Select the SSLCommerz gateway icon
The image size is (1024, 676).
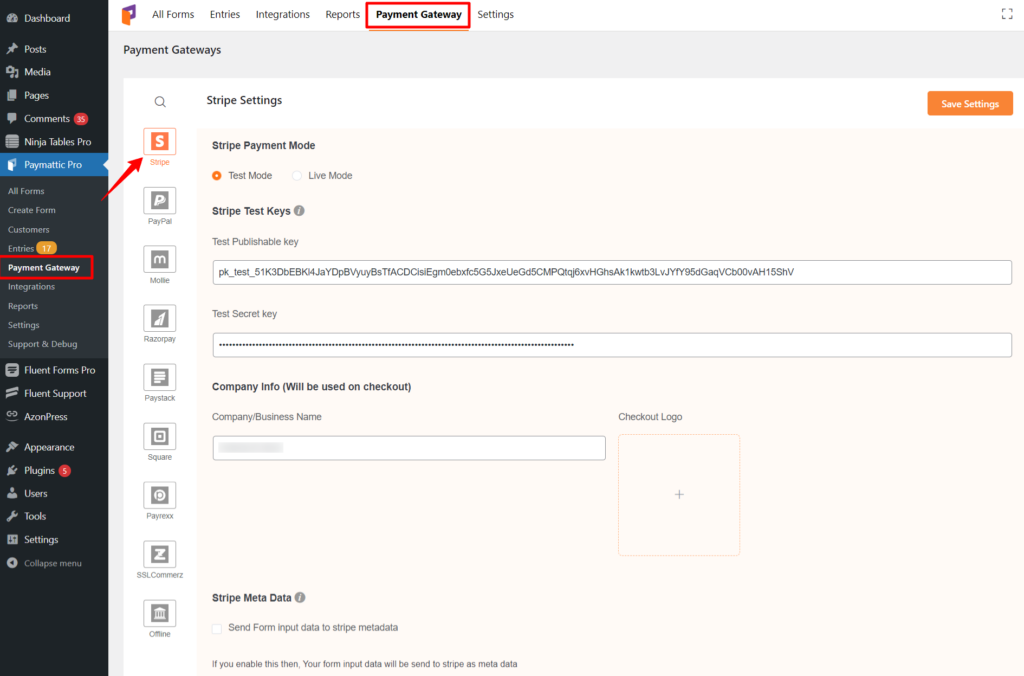159,553
